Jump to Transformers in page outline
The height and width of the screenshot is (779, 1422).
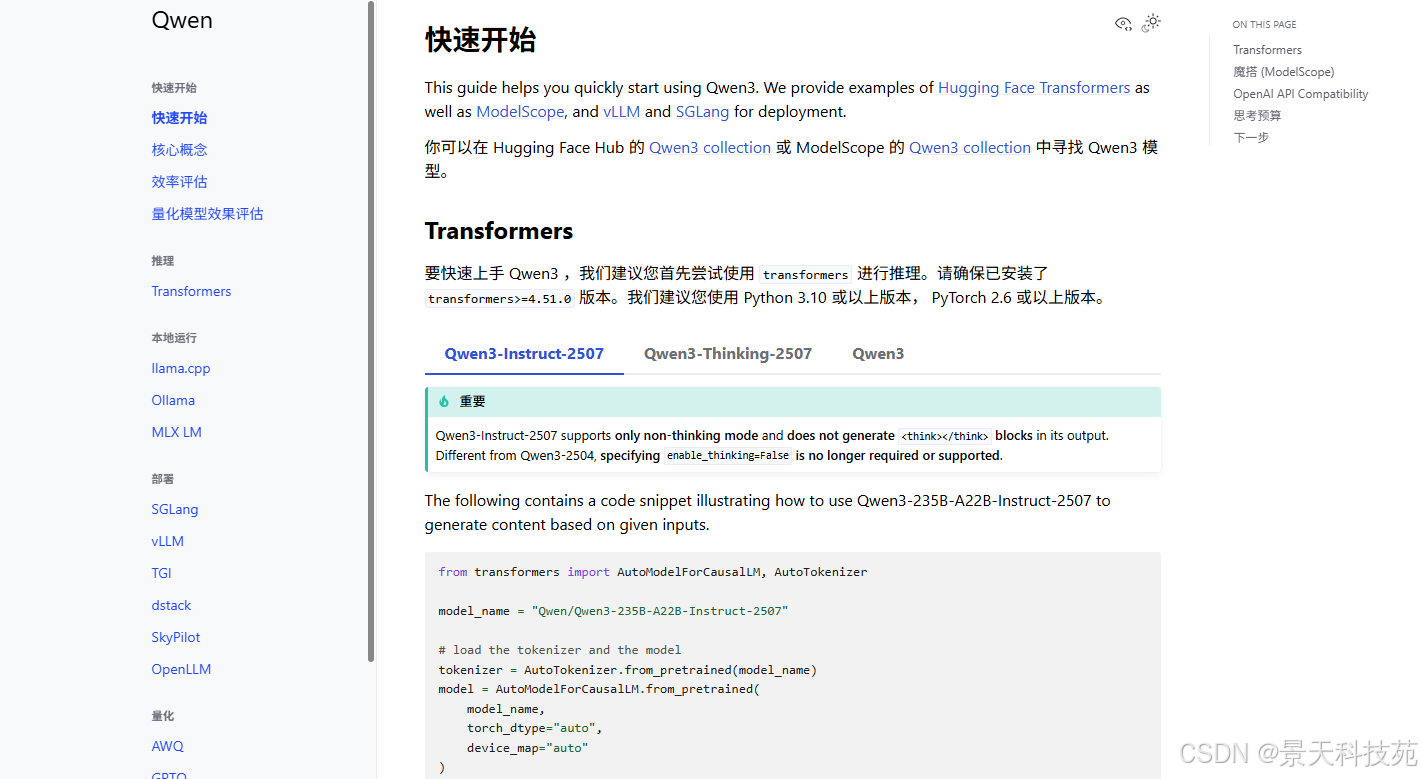[1267, 50]
